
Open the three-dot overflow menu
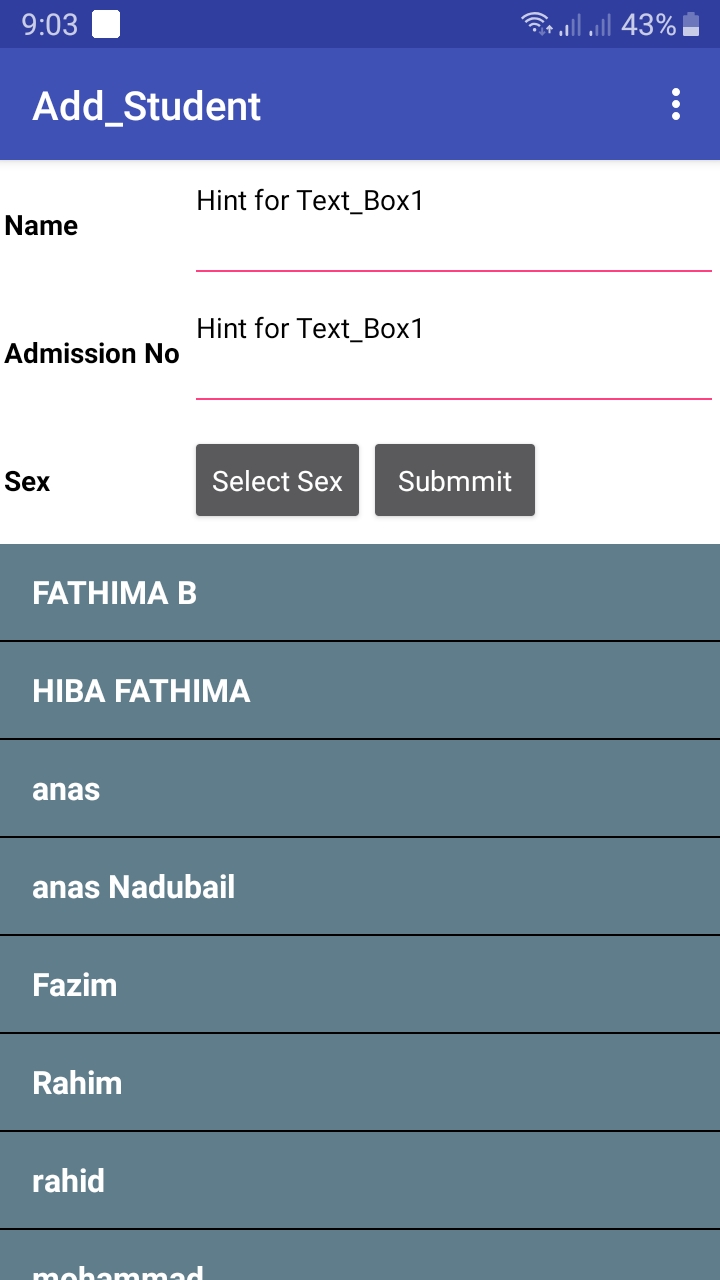pyautogui.click(x=676, y=105)
